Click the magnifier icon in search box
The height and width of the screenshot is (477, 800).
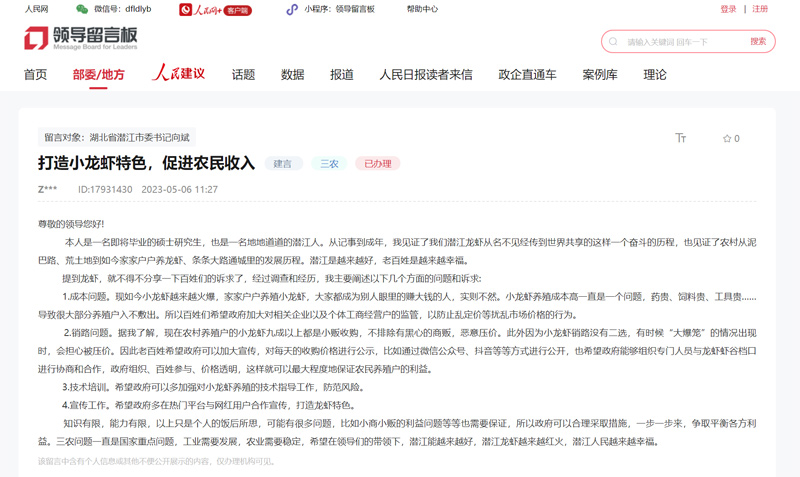[x=613, y=42]
